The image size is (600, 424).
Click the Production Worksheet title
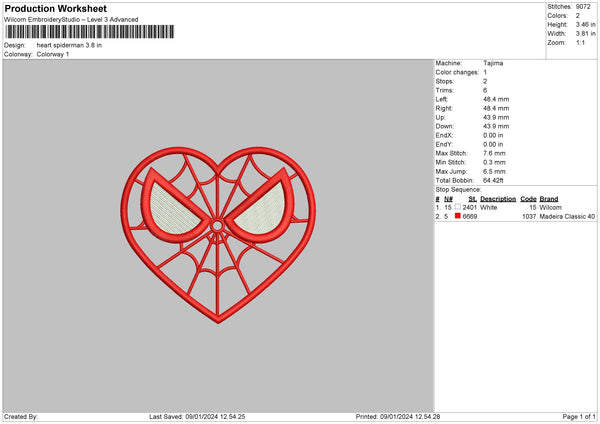click(x=55, y=8)
